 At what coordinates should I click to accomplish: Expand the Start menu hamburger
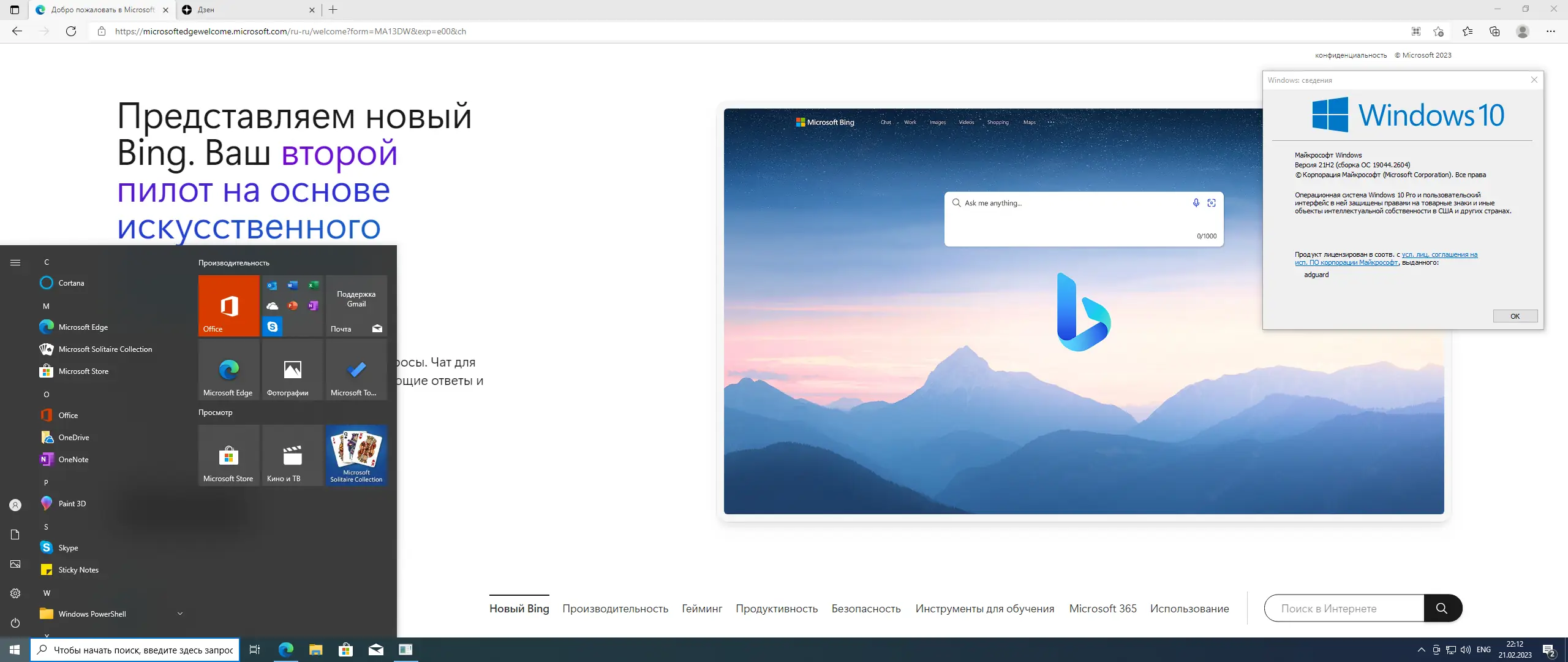[x=15, y=262]
